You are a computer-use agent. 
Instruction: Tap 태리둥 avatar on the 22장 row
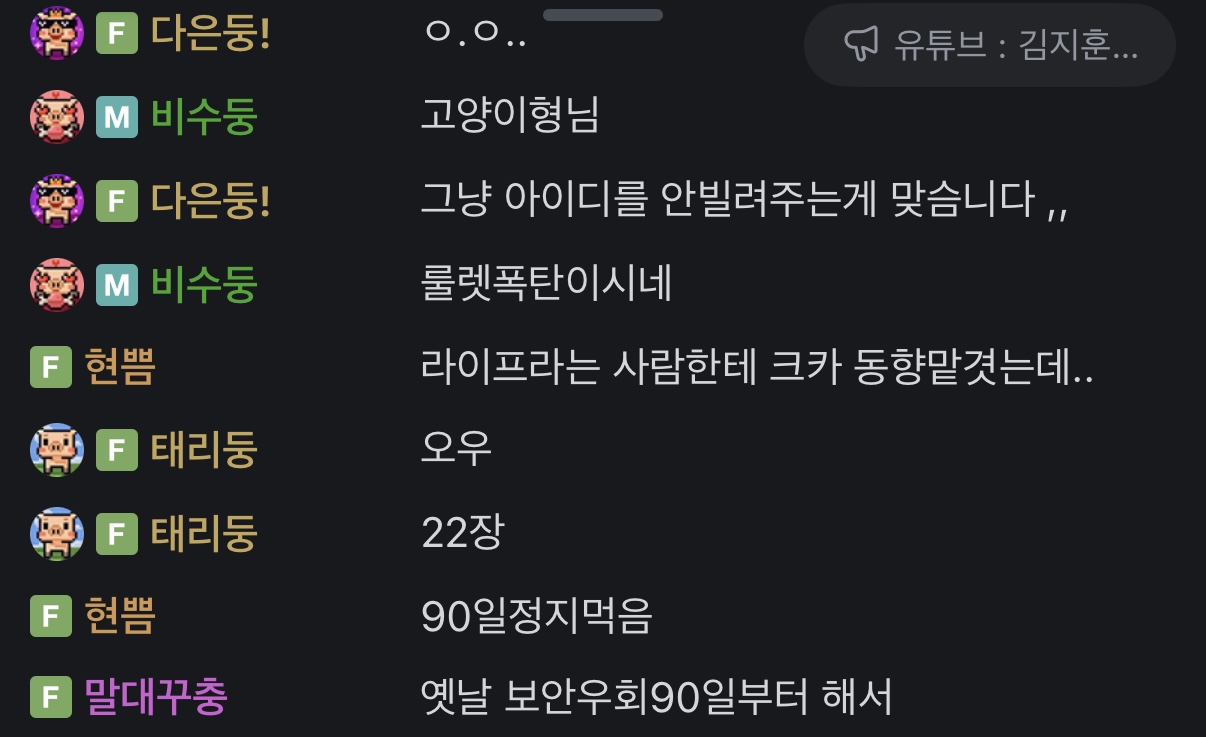point(57,534)
